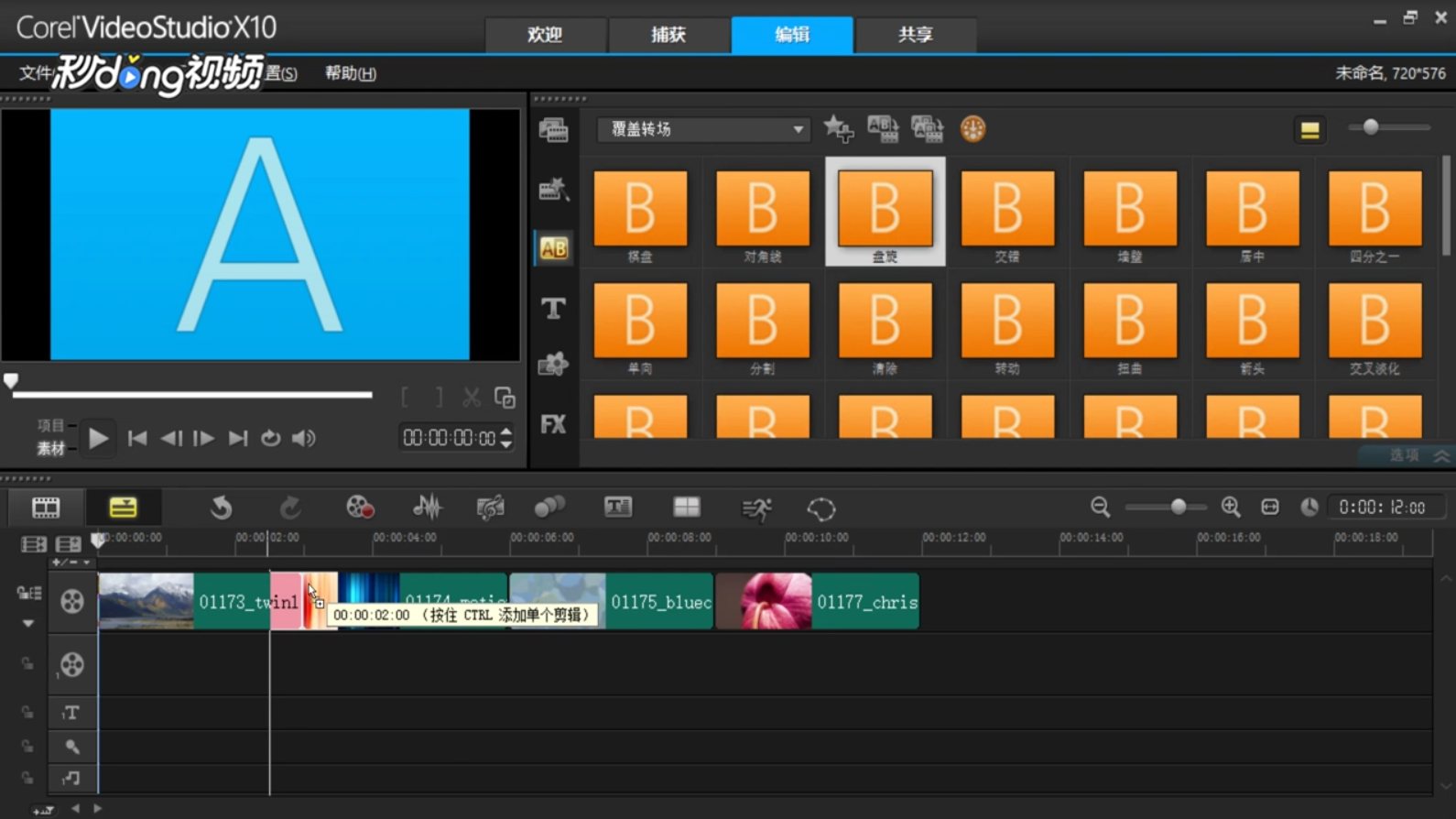Viewport: 1456px width, 819px height.
Task: Switch to the 编辑 tab
Action: [x=792, y=35]
